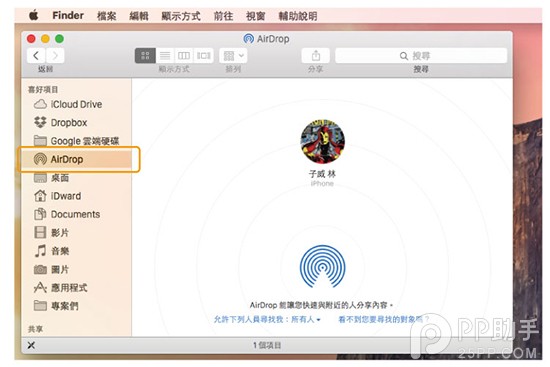Click the 看不到您要尋找的對象嗎 link
The height and width of the screenshot is (367, 550).
(x=384, y=319)
